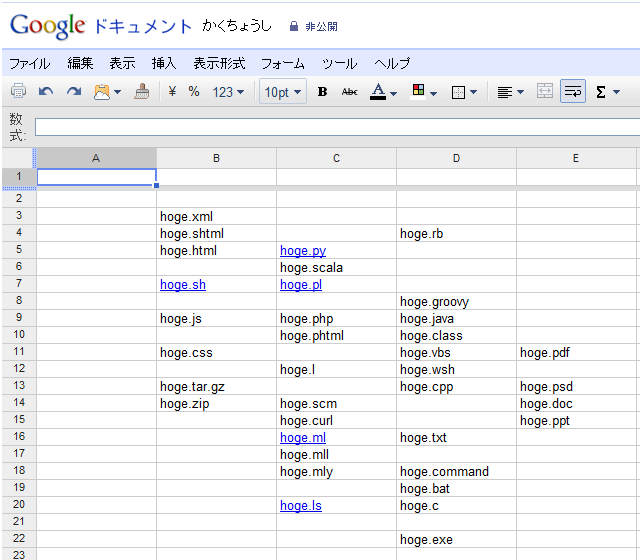Image resolution: width=640 pixels, height=560 pixels.
Task: Select the cell hoge.zip
Action: click(x=216, y=404)
